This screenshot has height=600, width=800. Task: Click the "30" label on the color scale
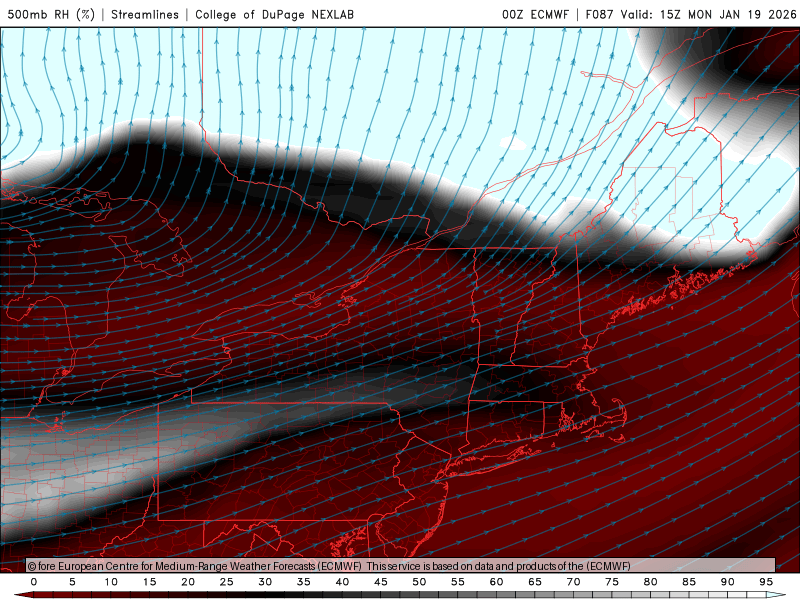pyautogui.click(x=265, y=582)
